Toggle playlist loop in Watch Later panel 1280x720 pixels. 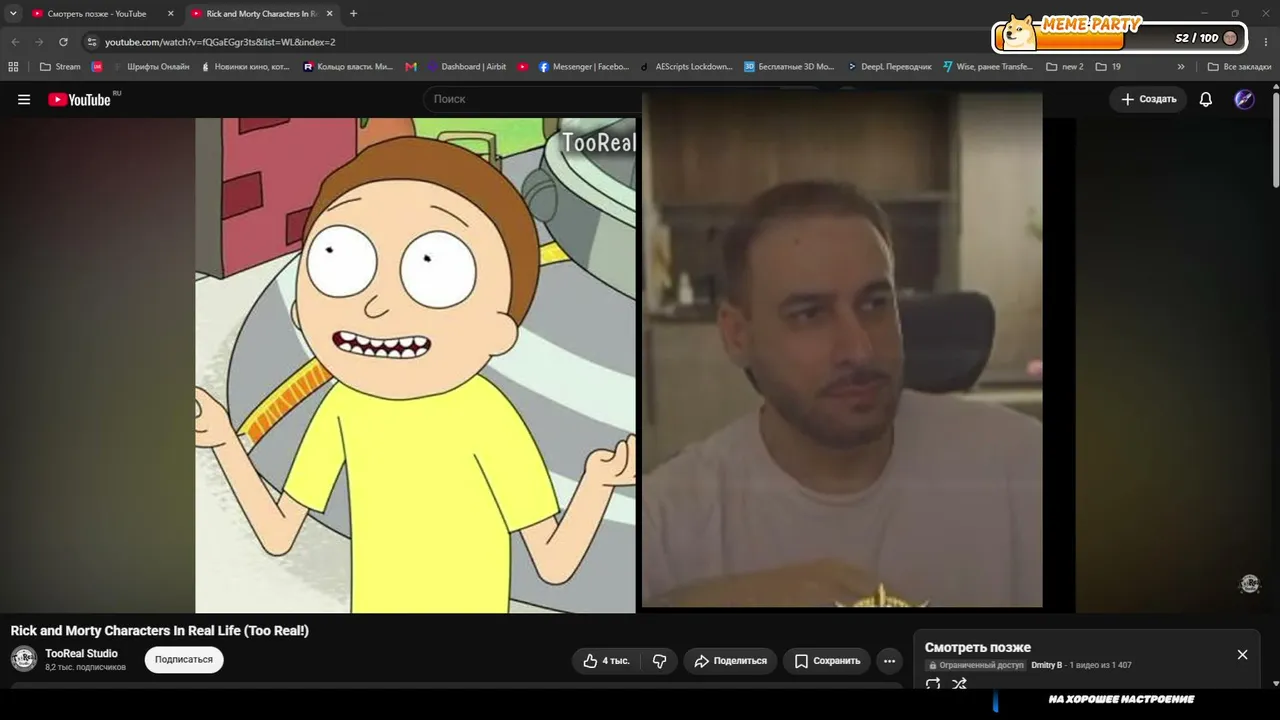point(933,684)
